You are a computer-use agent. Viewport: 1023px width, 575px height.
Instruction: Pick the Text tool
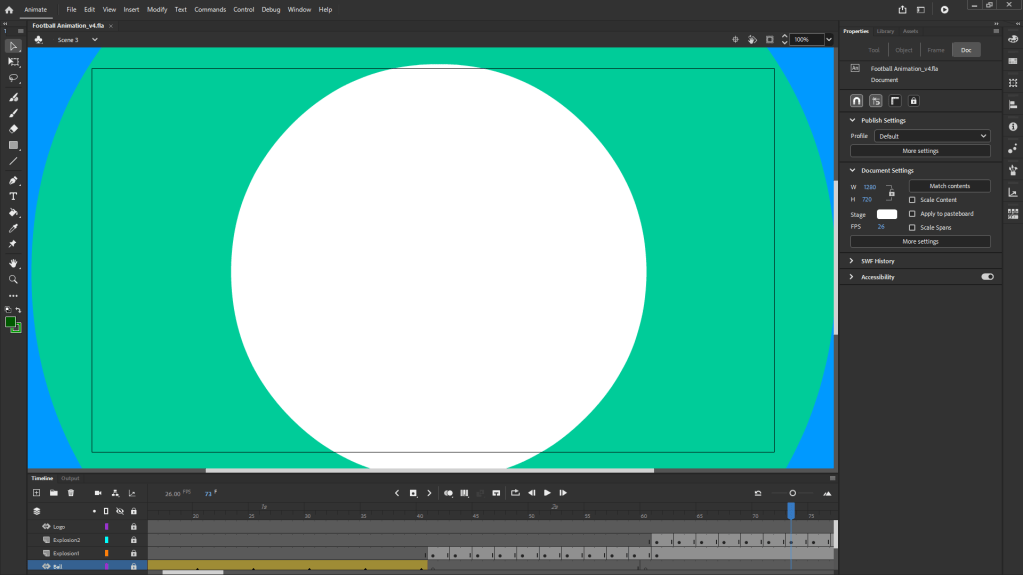(14, 197)
